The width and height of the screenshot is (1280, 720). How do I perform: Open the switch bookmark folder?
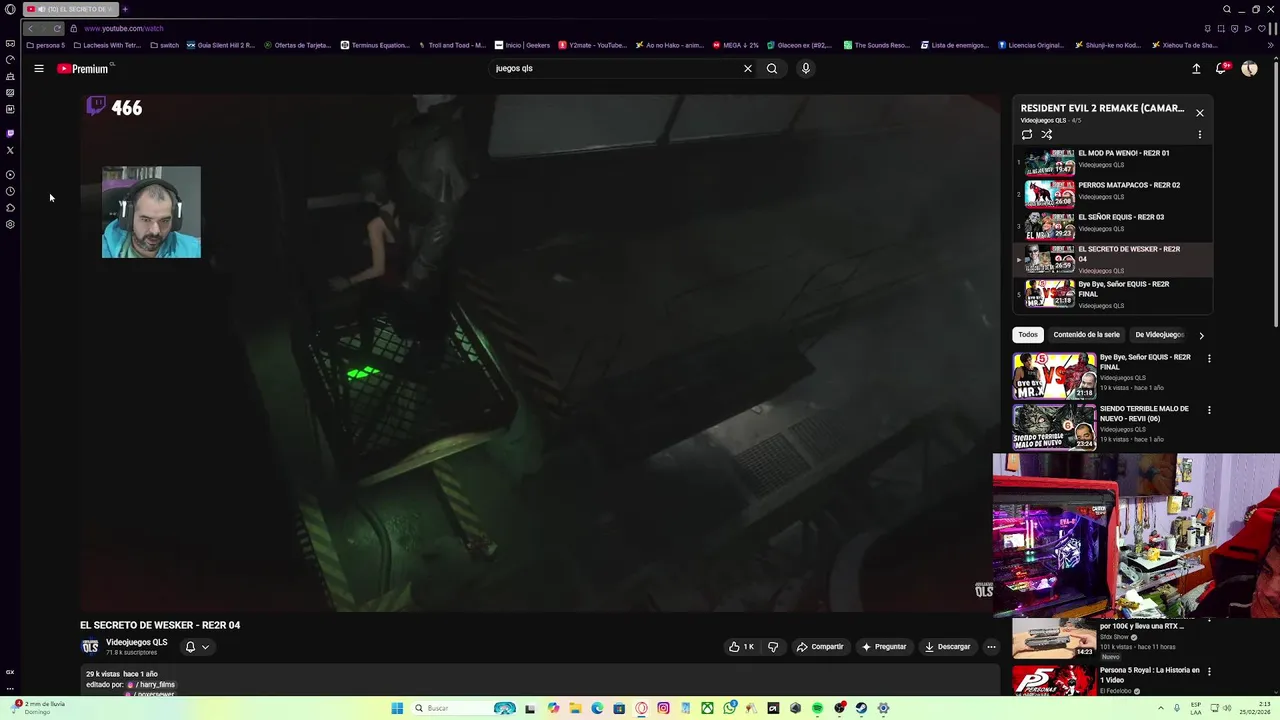(164, 45)
